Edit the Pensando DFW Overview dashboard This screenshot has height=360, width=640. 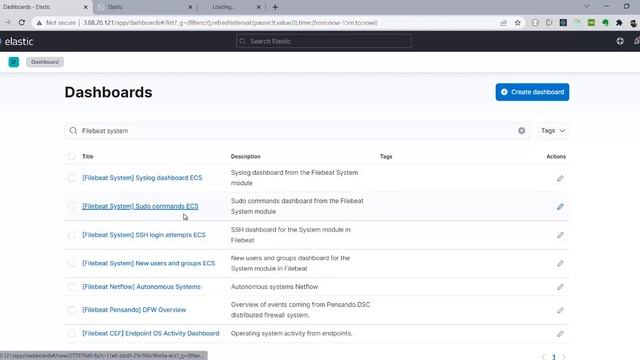tap(560, 310)
